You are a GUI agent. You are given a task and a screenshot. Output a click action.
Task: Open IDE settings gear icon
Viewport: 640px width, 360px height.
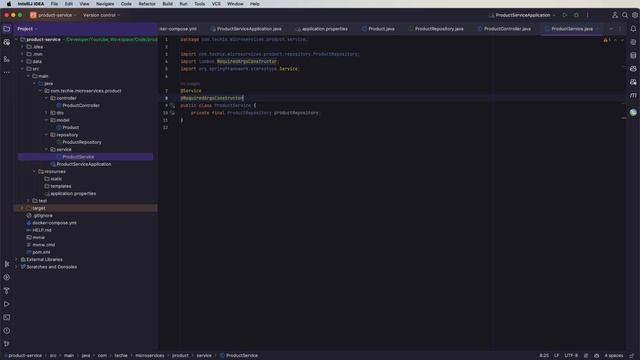[635, 15]
